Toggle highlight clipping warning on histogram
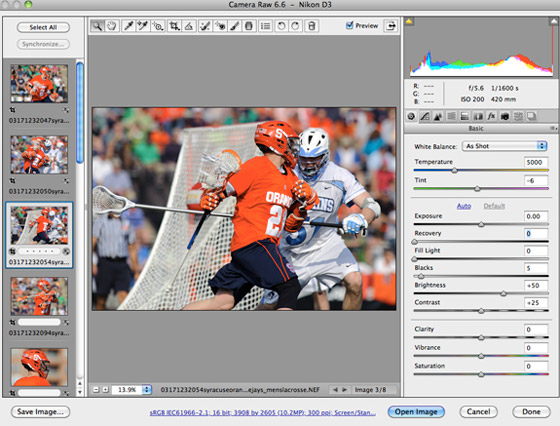 point(553,21)
